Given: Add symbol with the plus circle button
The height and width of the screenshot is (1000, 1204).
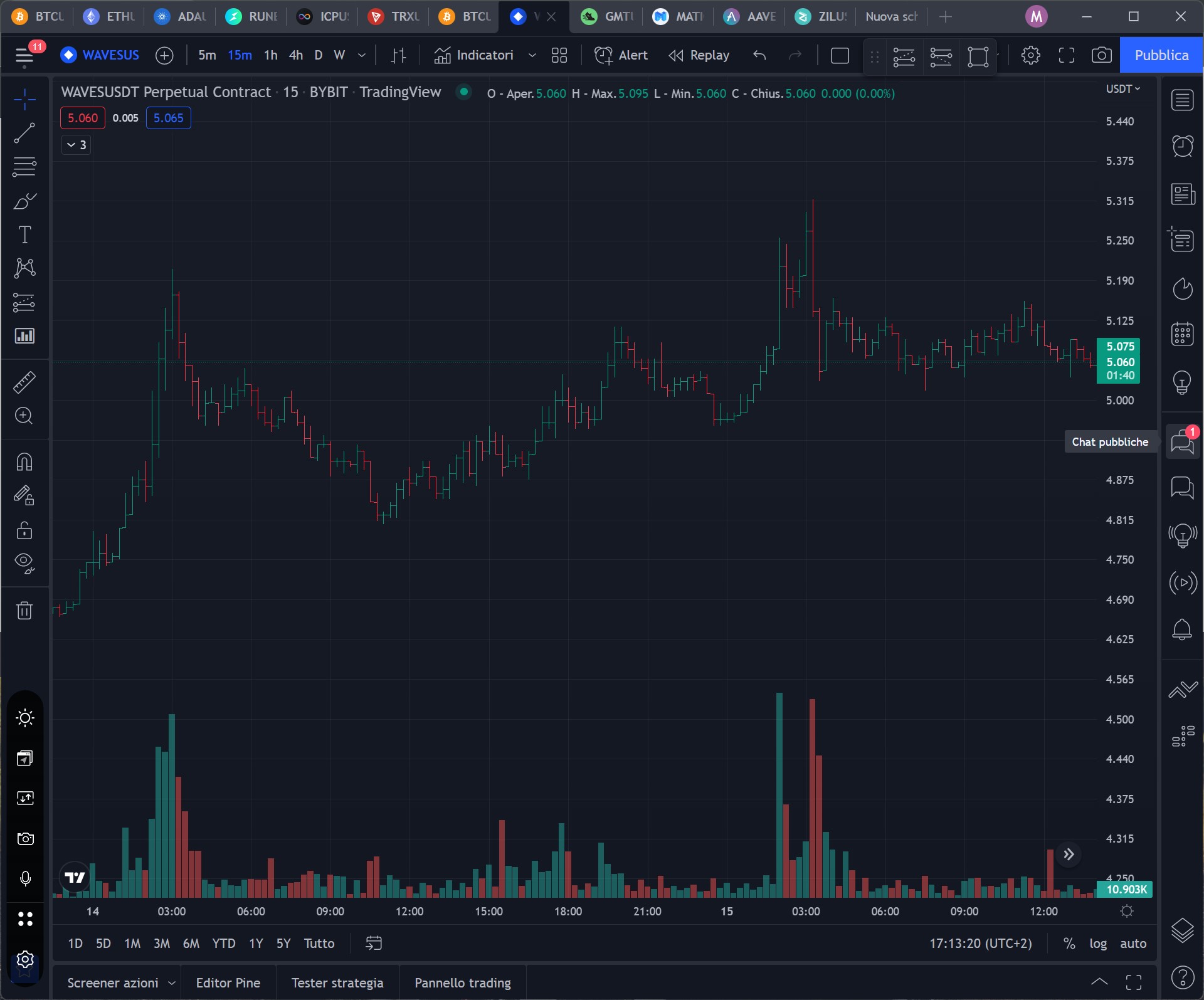Looking at the screenshot, I should [164, 55].
